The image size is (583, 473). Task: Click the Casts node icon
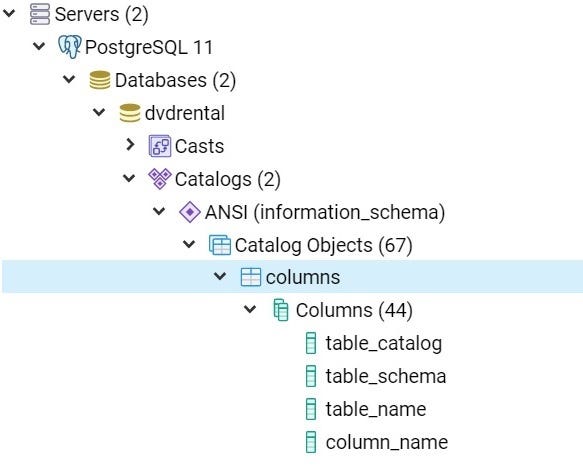160,146
